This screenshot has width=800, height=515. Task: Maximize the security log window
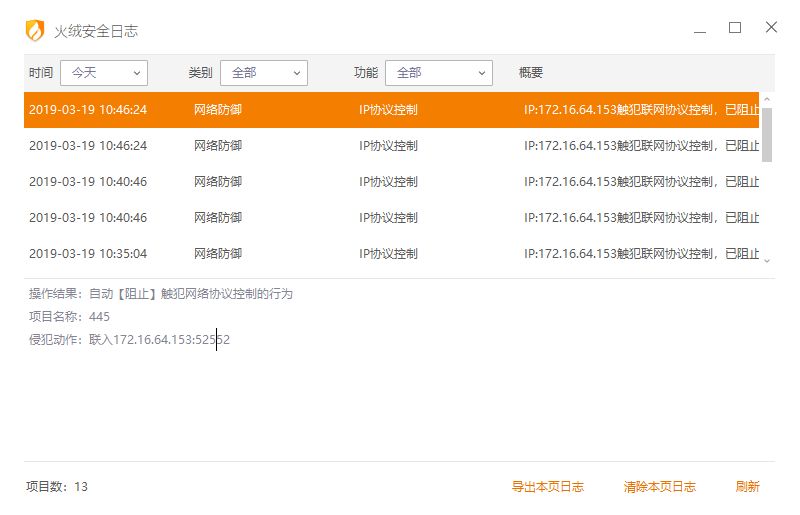(x=735, y=28)
